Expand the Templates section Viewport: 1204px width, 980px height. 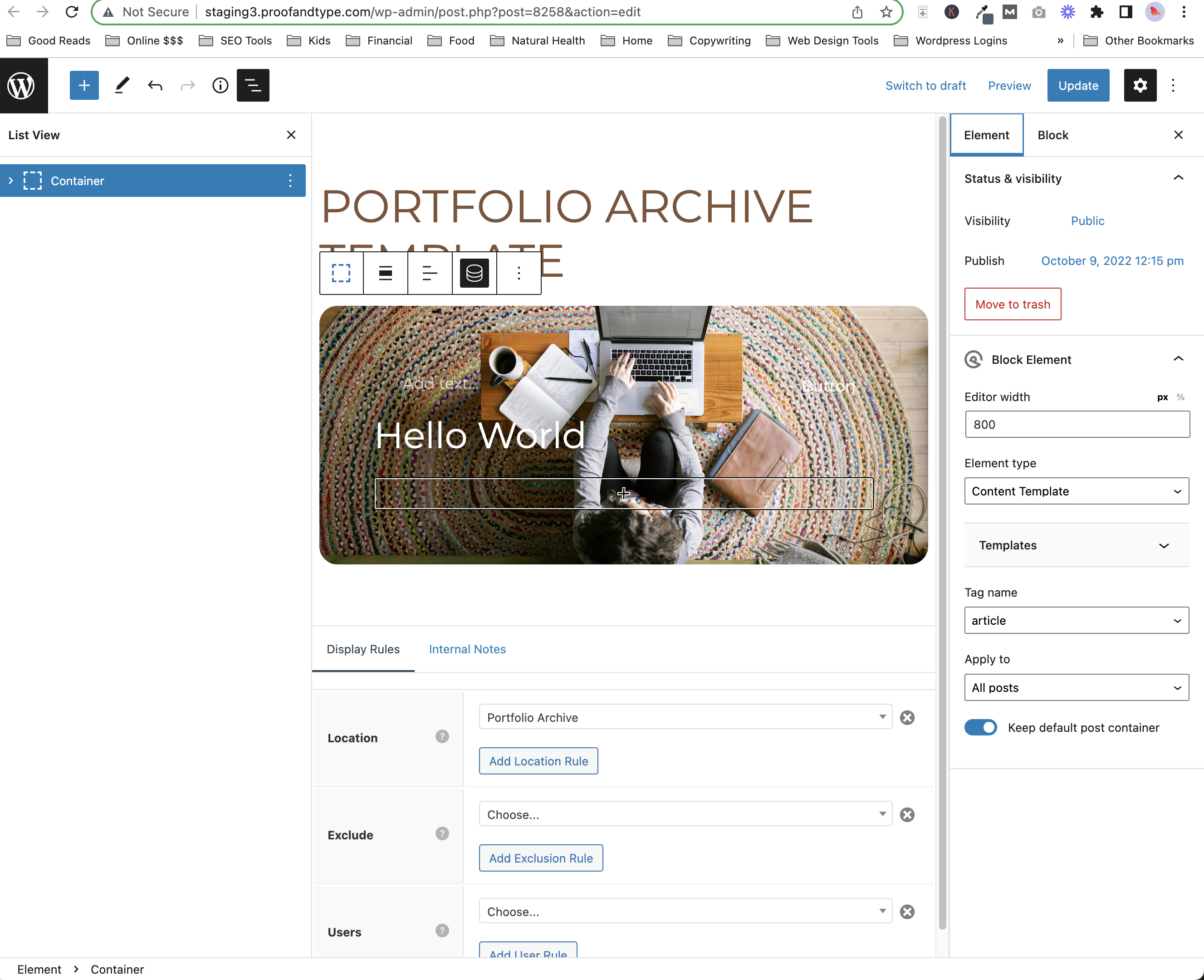(1076, 545)
